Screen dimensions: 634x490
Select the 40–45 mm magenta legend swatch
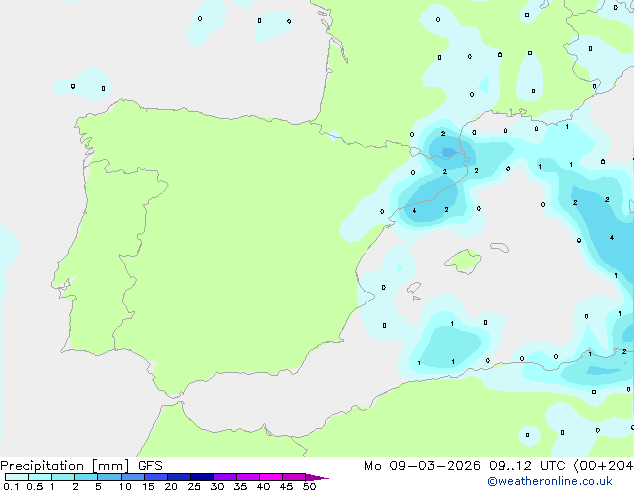[x=271, y=477]
